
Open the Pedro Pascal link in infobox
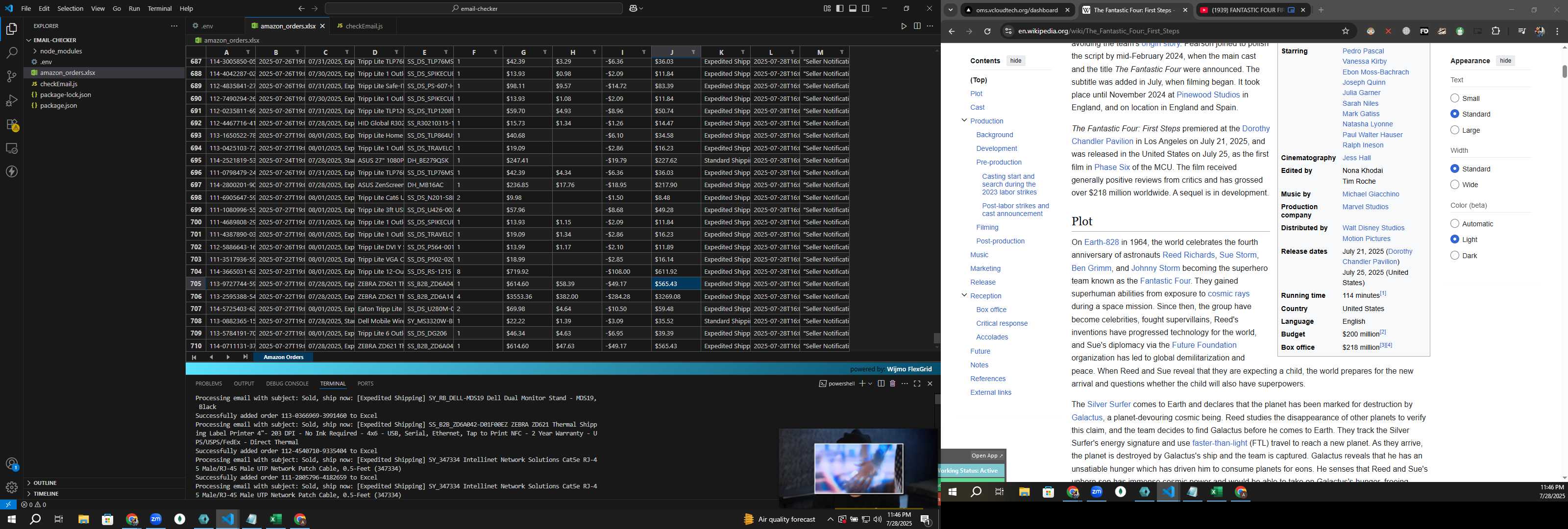1363,51
